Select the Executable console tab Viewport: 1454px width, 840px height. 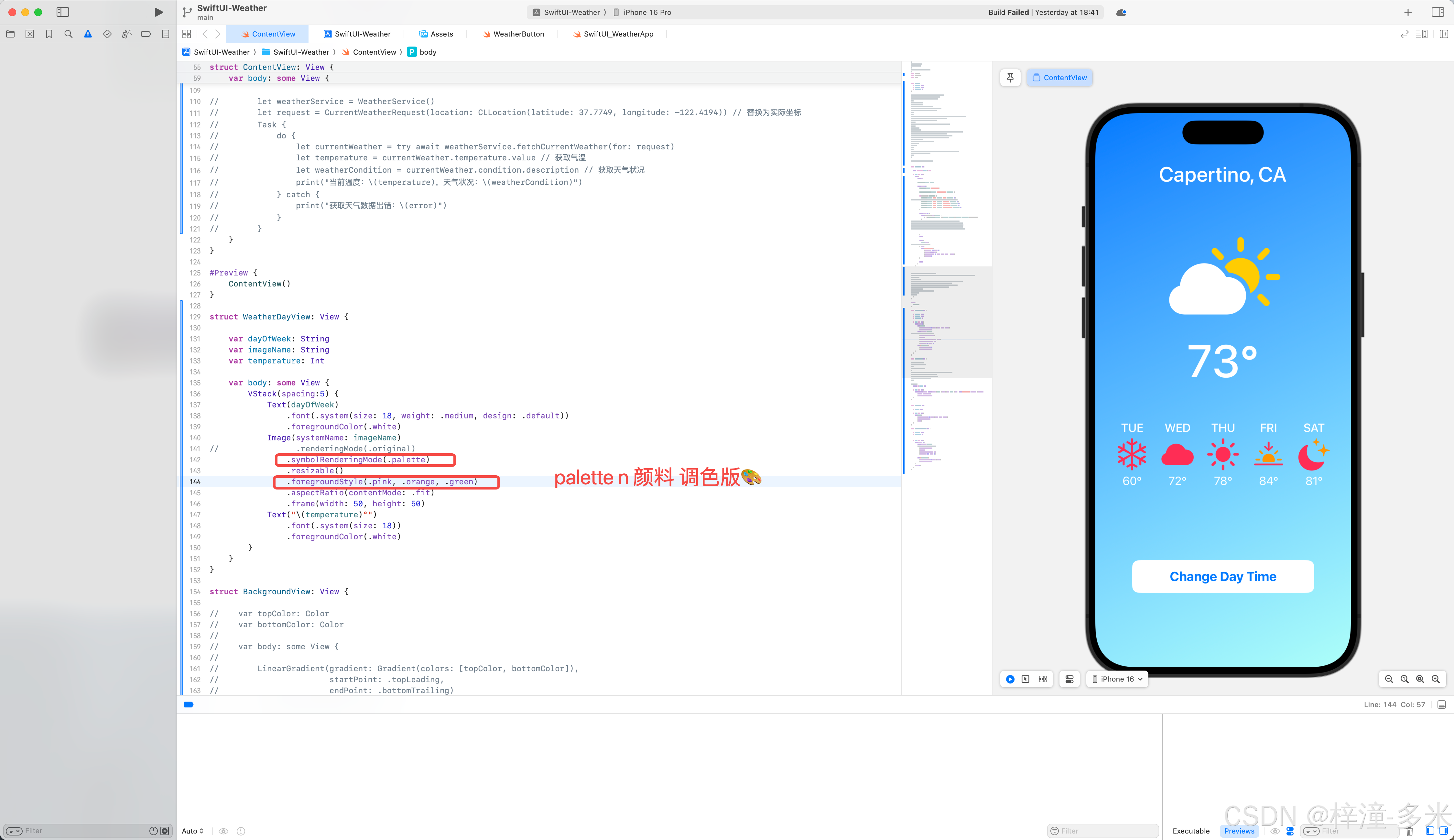point(1191,831)
